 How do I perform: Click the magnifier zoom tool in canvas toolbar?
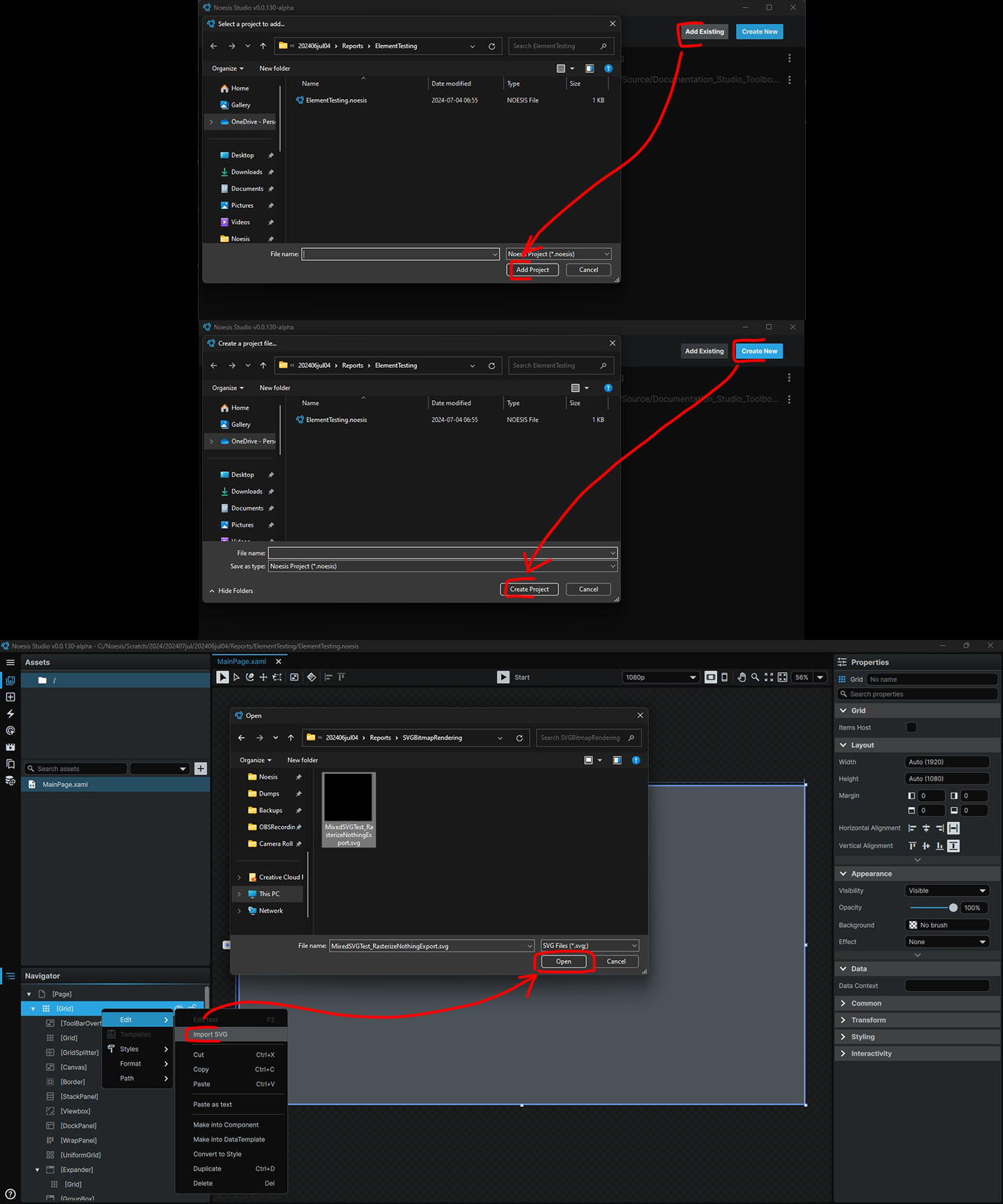pos(755,677)
